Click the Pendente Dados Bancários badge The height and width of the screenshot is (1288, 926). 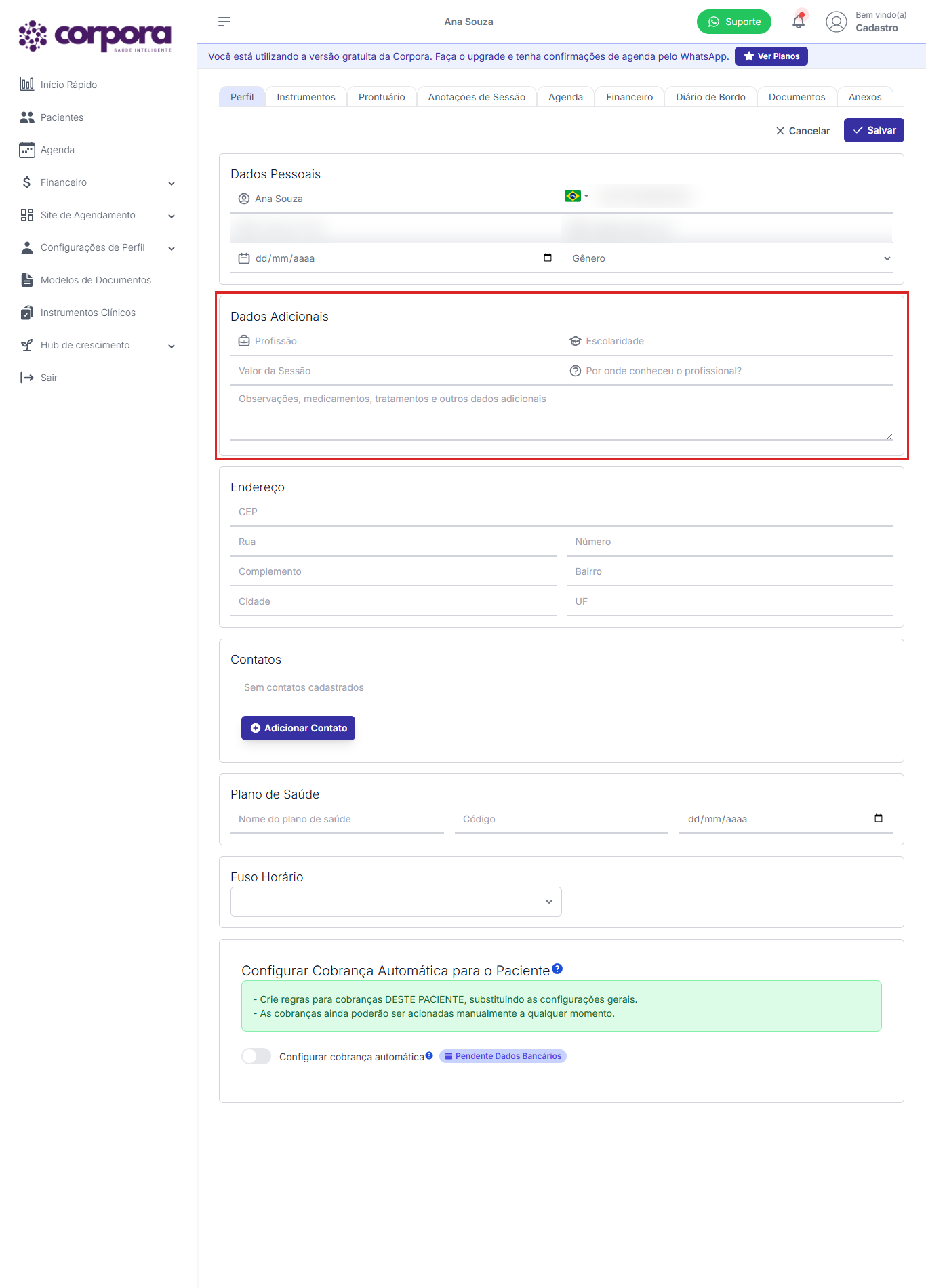[x=503, y=1056]
